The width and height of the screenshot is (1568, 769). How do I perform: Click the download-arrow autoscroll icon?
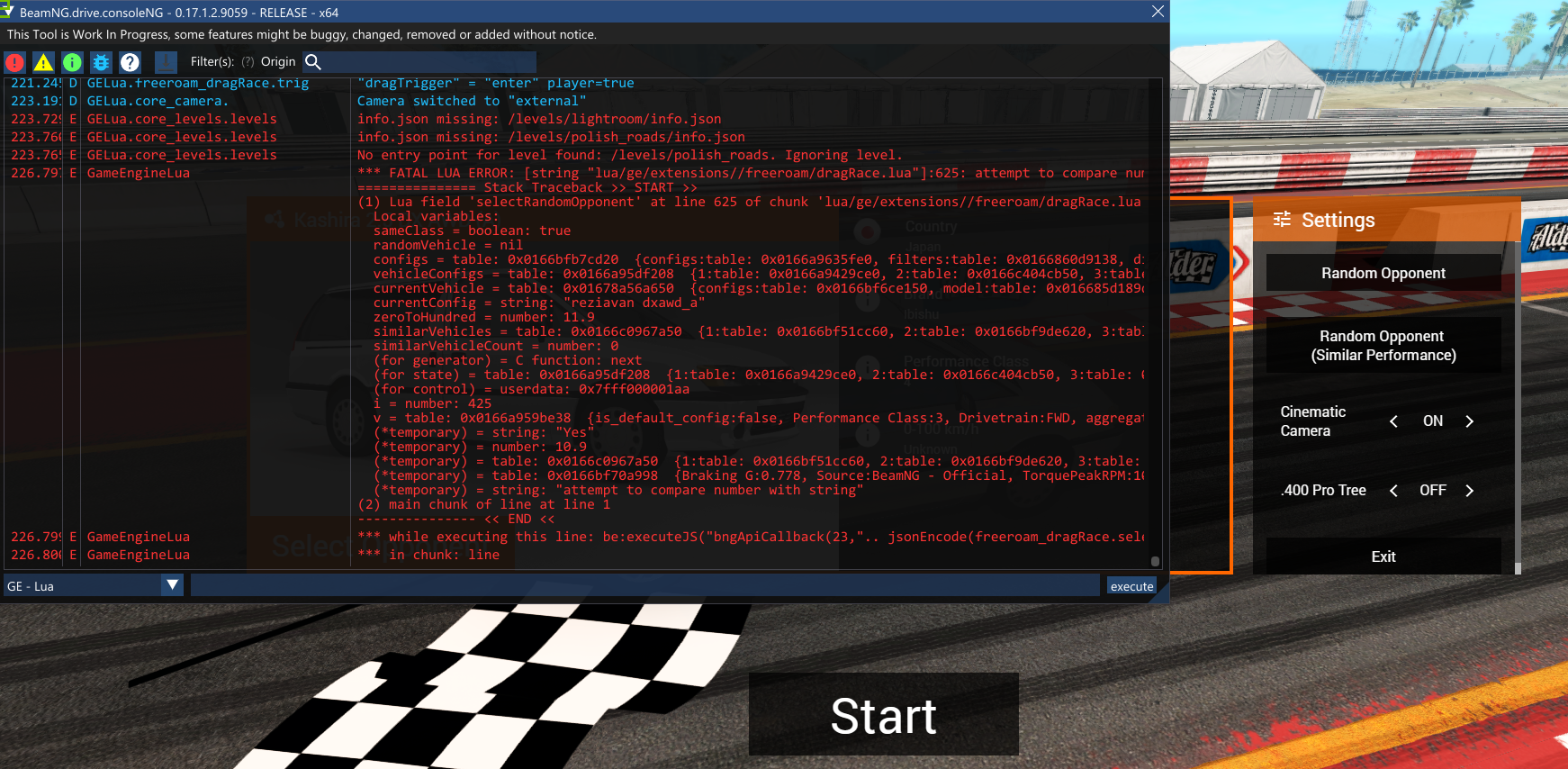[166, 62]
